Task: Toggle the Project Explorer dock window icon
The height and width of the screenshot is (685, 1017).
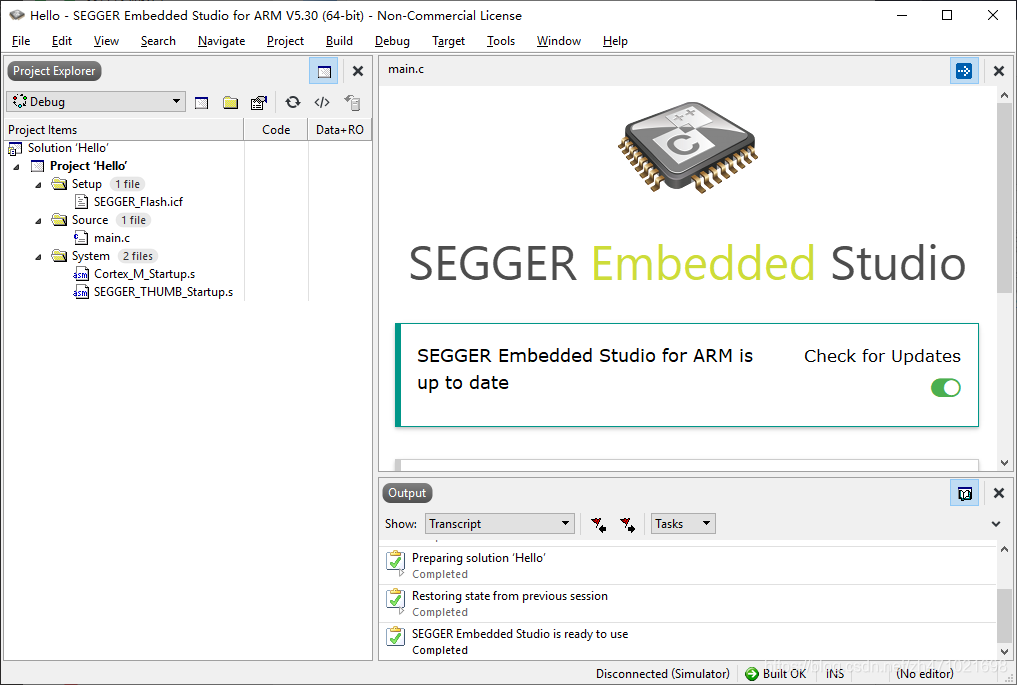Action: pos(324,71)
